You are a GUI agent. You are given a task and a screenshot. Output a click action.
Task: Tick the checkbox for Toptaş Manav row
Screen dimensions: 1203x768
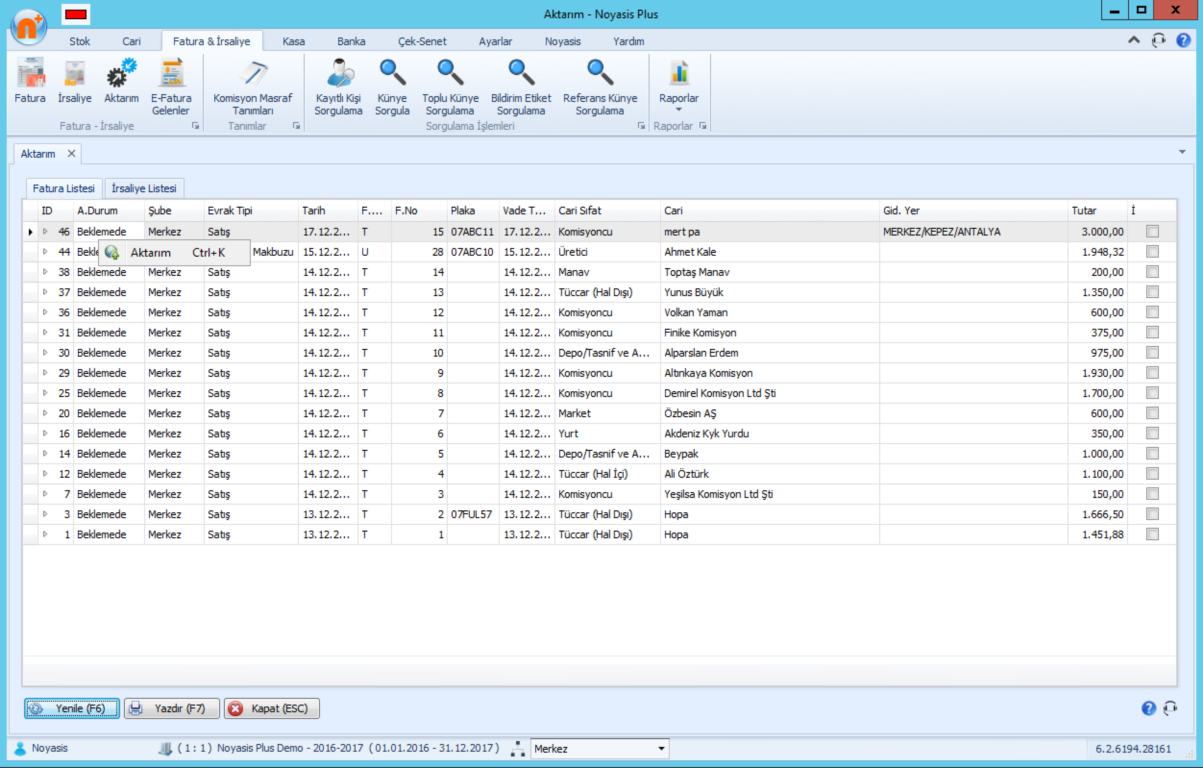[x=1152, y=272]
